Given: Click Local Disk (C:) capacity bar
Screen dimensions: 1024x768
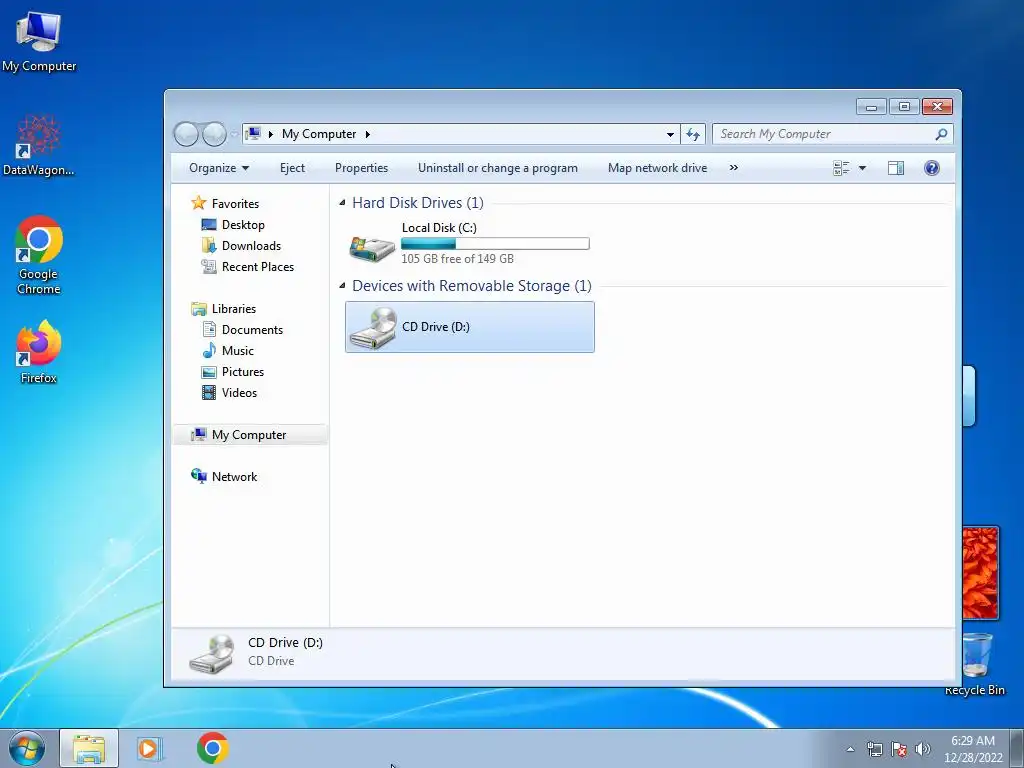Looking at the screenshot, I should pyautogui.click(x=495, y=244).
